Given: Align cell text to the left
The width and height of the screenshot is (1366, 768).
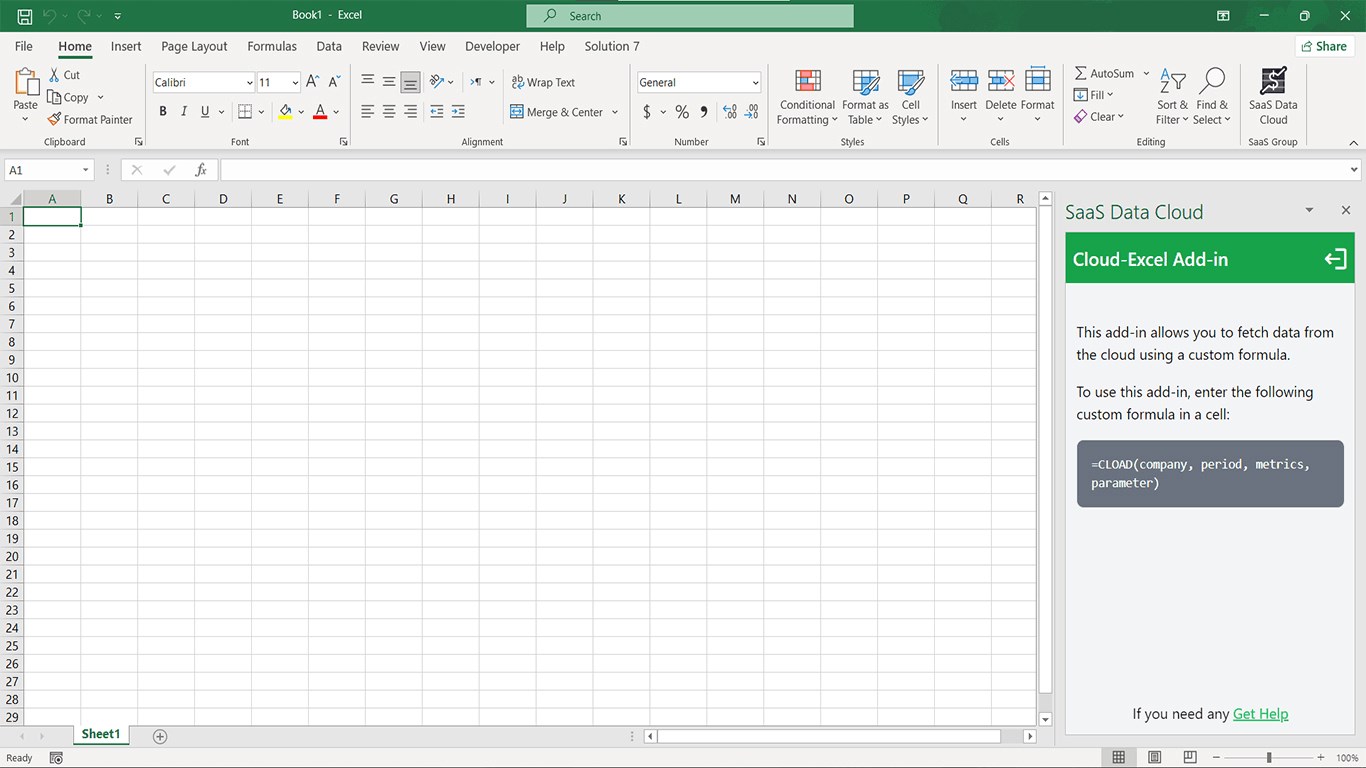Looking at the screenshot, I should click(367, 112).
